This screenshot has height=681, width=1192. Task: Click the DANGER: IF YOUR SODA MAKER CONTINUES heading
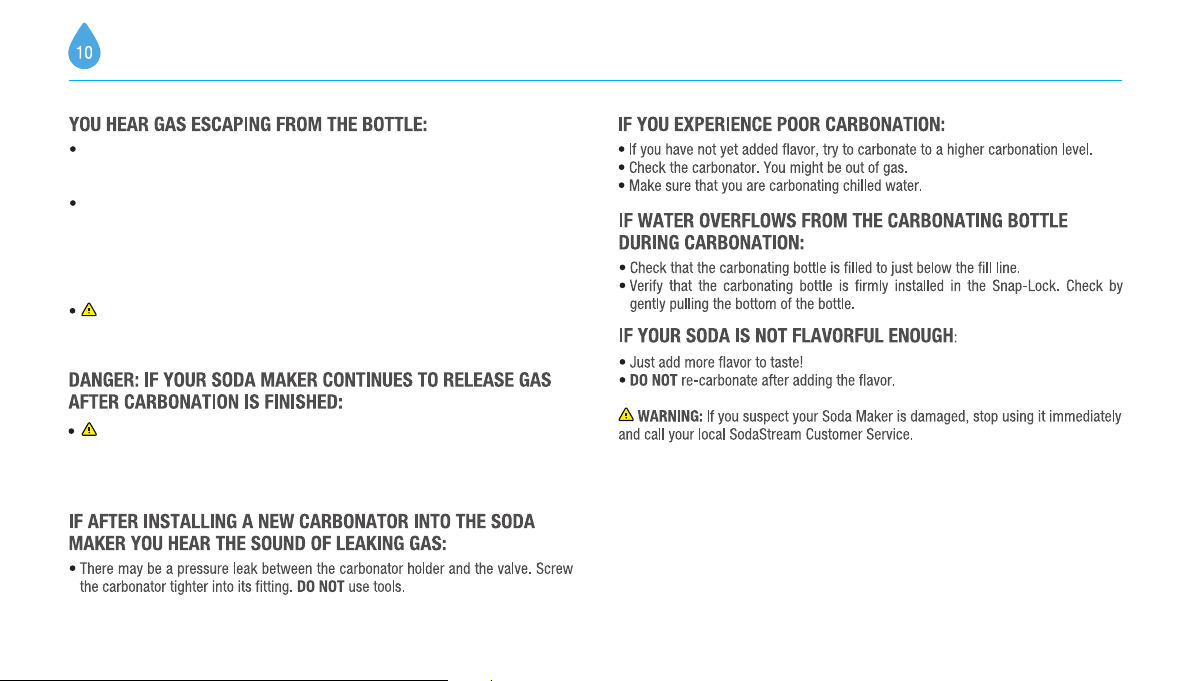(x=310, y=391)
